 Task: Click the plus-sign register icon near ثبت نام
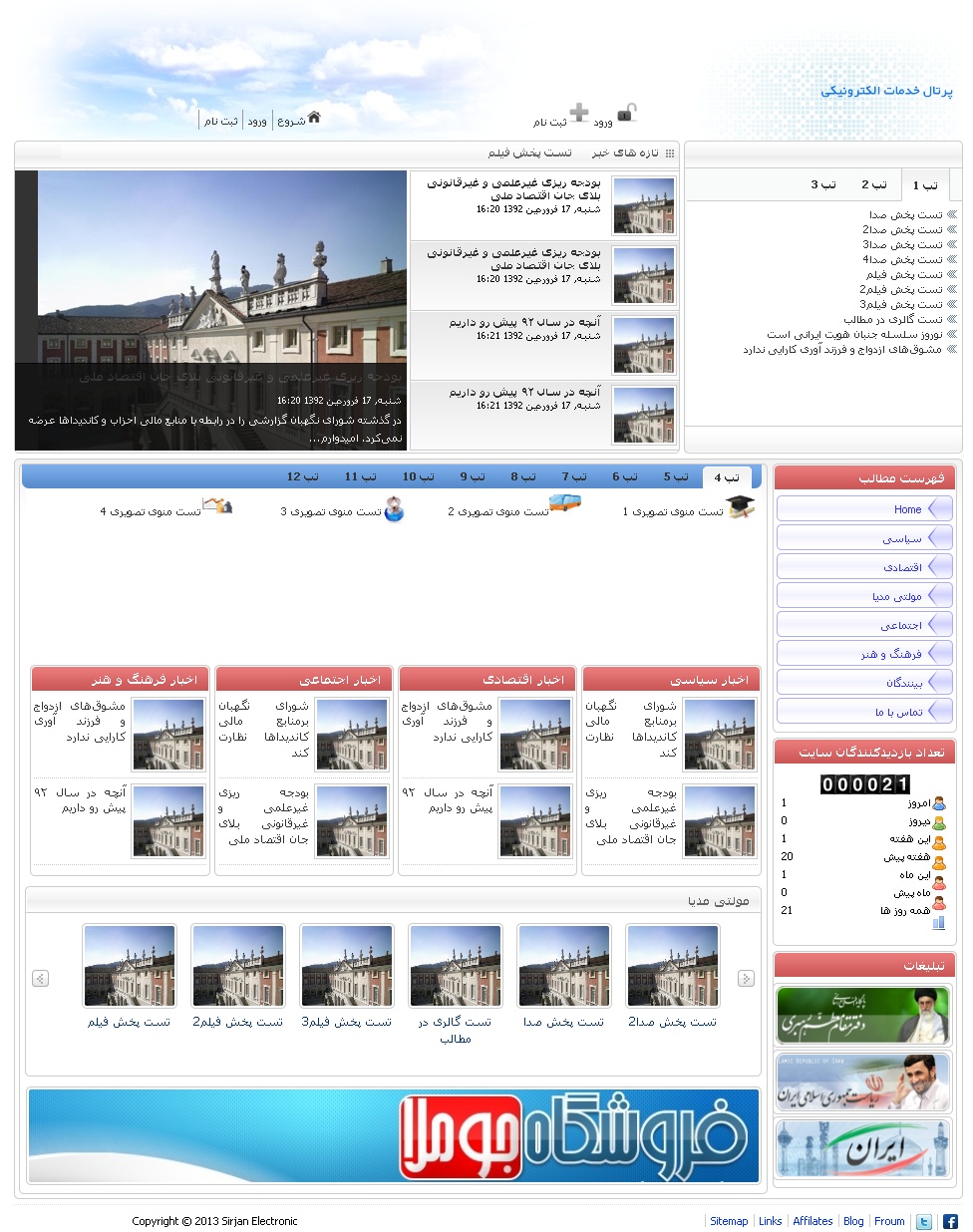578,113
